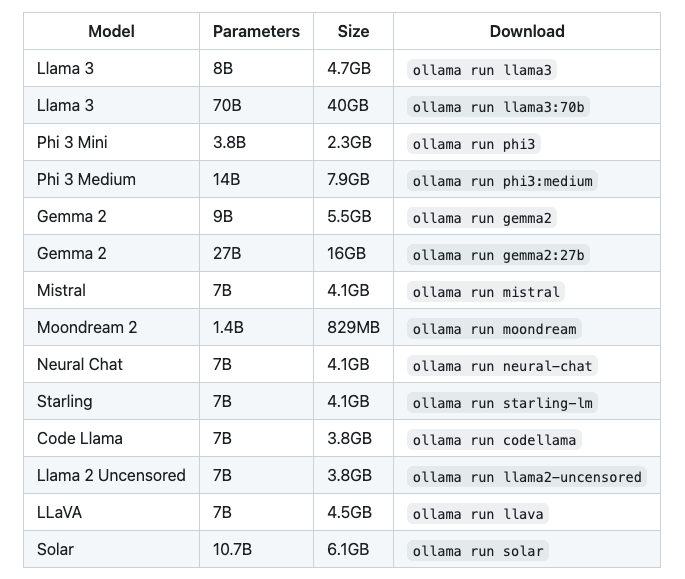Click the 'ollama run phi3' code text
Image resolution: width=685 pixels, height=579 pixels.
pos(474,144)
